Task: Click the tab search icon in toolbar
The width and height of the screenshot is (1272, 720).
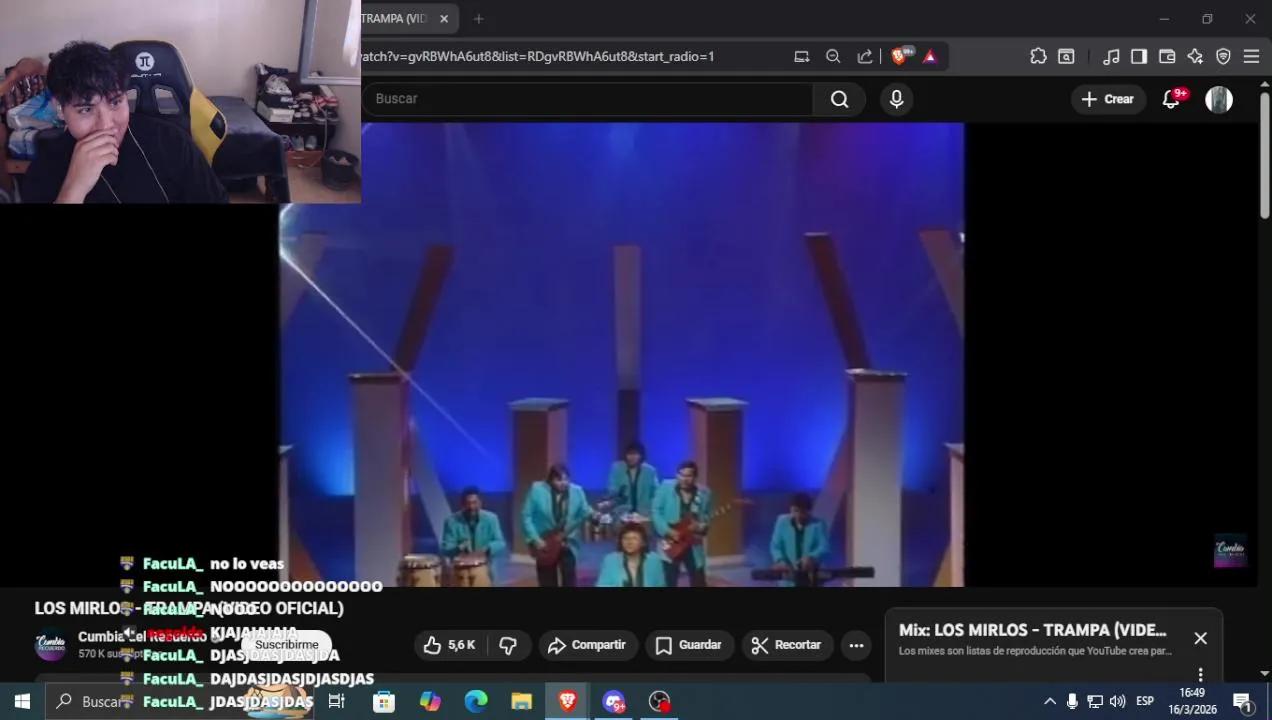Action: (x=1067, y=57)
